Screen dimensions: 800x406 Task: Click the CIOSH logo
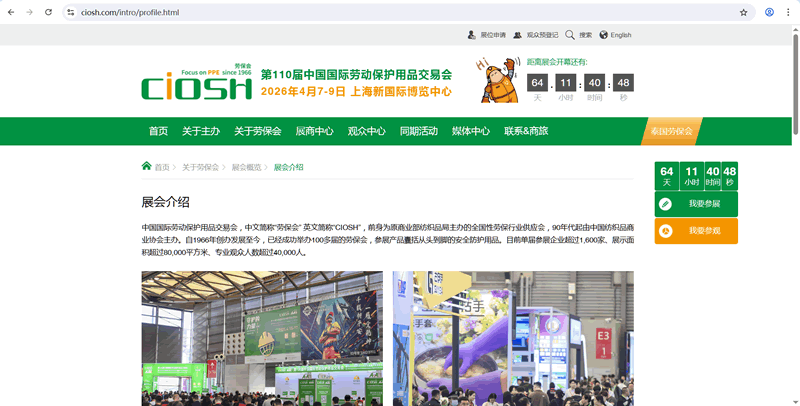[196, 84]
